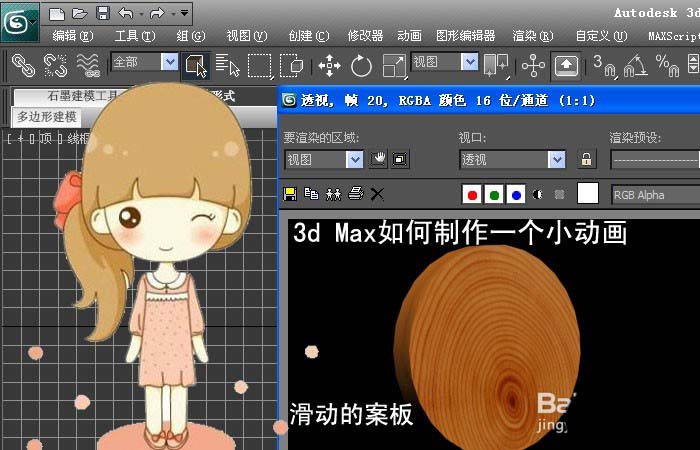Clear the rendered frame with X icon
This screenshot has height=450, width=700.
pyautogui.click(x=378, y=194)
